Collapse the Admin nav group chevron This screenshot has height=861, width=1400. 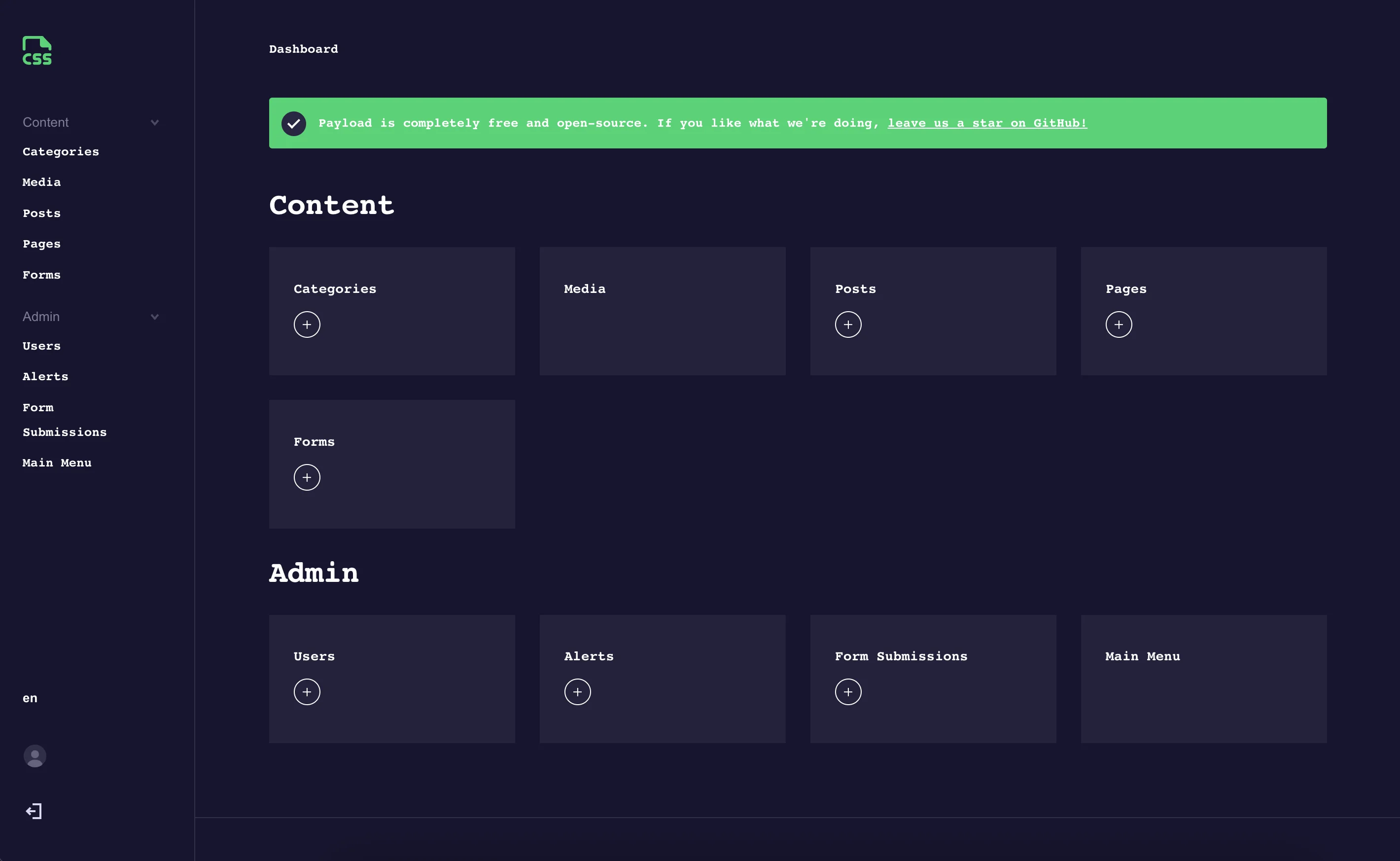[154, 317]
